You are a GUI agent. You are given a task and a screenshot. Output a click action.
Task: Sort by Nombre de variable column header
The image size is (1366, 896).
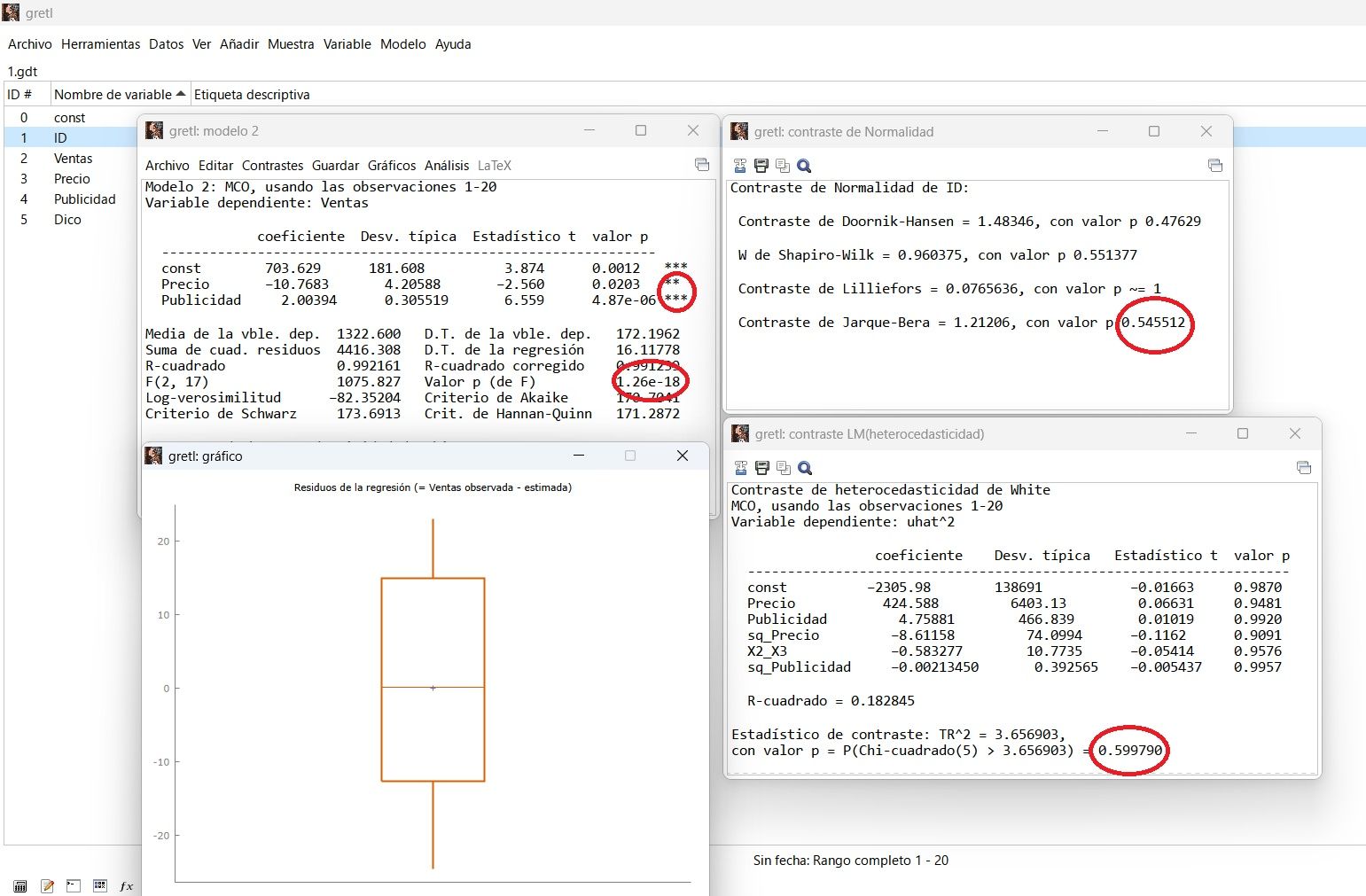pos(113,95)
